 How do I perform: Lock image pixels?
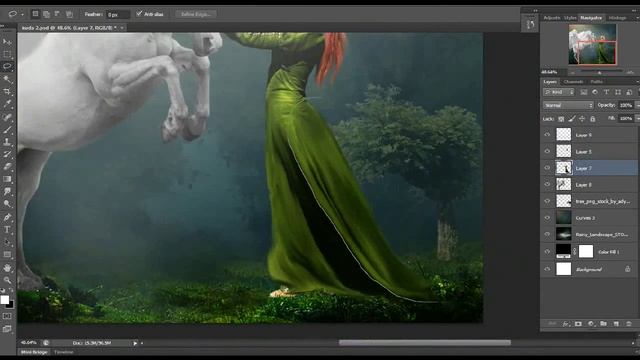[572, 119]
